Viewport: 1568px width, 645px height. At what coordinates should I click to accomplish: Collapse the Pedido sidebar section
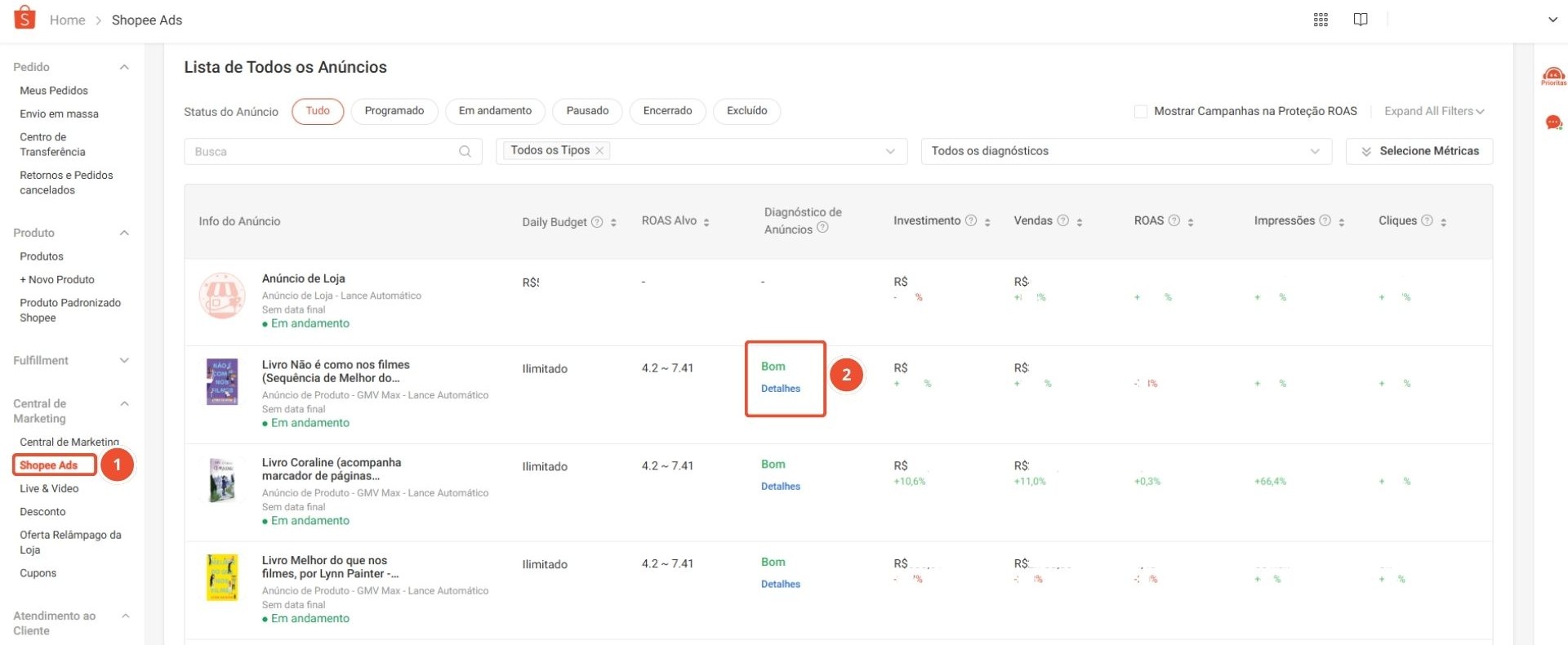[124, 67]
